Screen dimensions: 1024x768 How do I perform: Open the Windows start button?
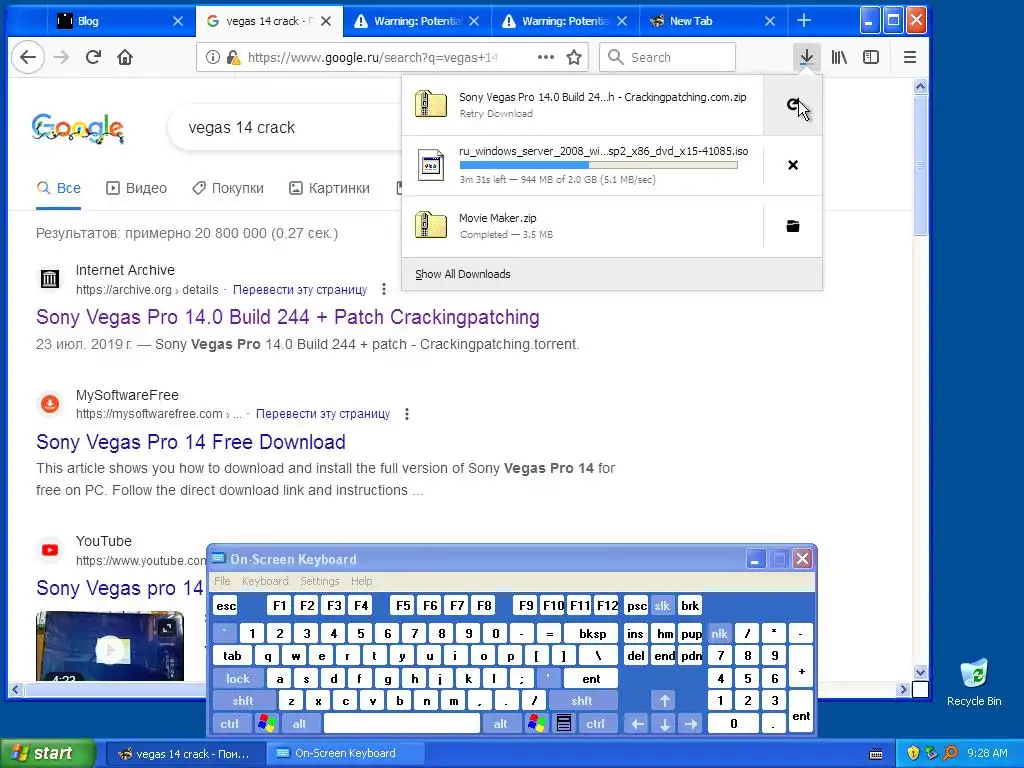coord(47,753)
